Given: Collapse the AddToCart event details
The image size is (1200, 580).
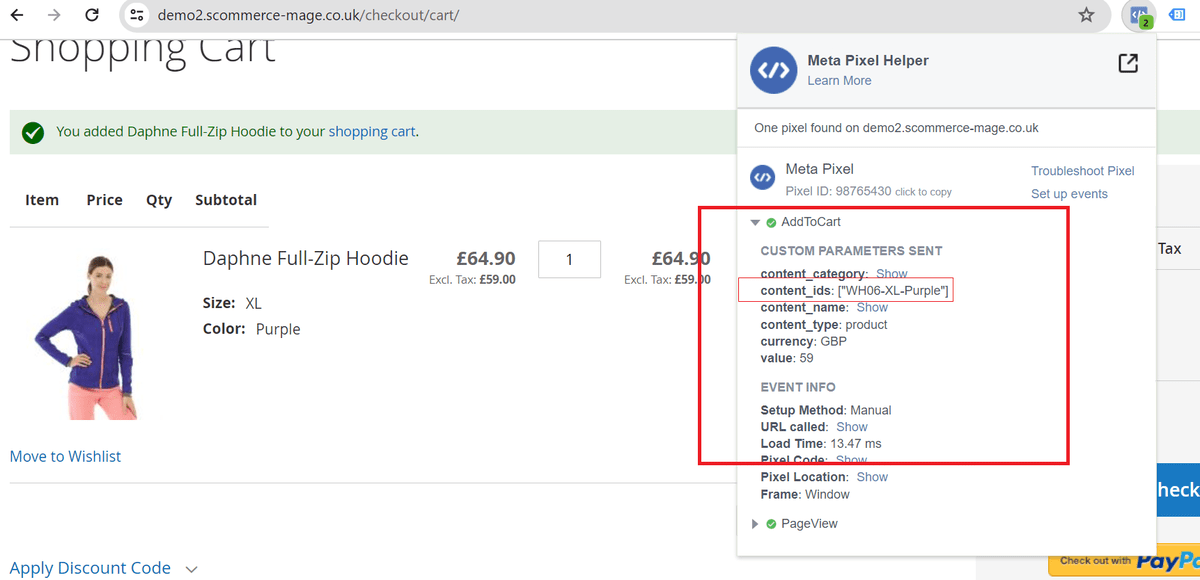Looking at the screenshot, I should [x=756, y=222].
